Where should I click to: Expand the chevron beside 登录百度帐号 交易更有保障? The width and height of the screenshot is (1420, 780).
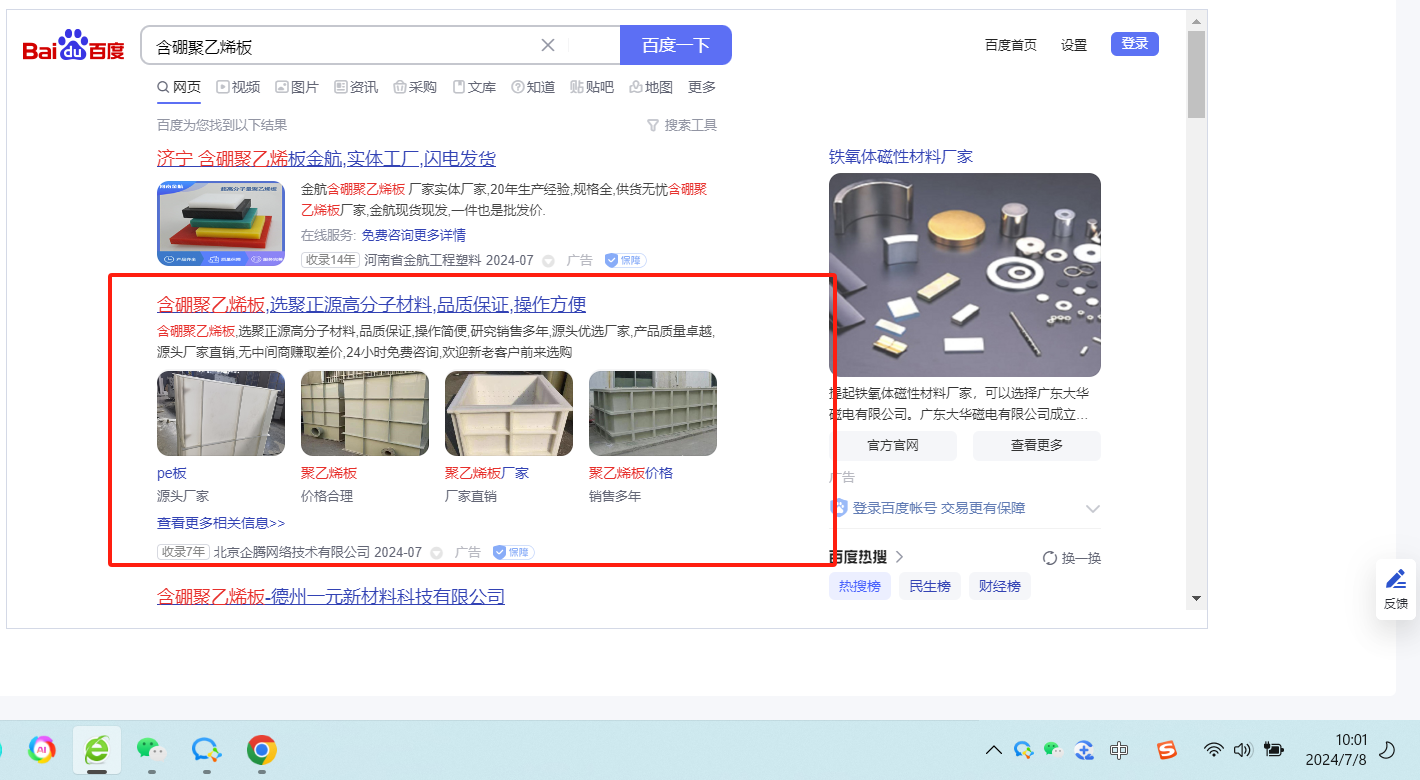coord(1093,509)
